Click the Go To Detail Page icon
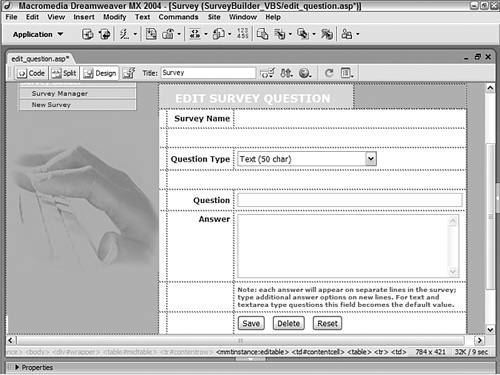Viewport: 500px width, 375px height. click(219, 34)
